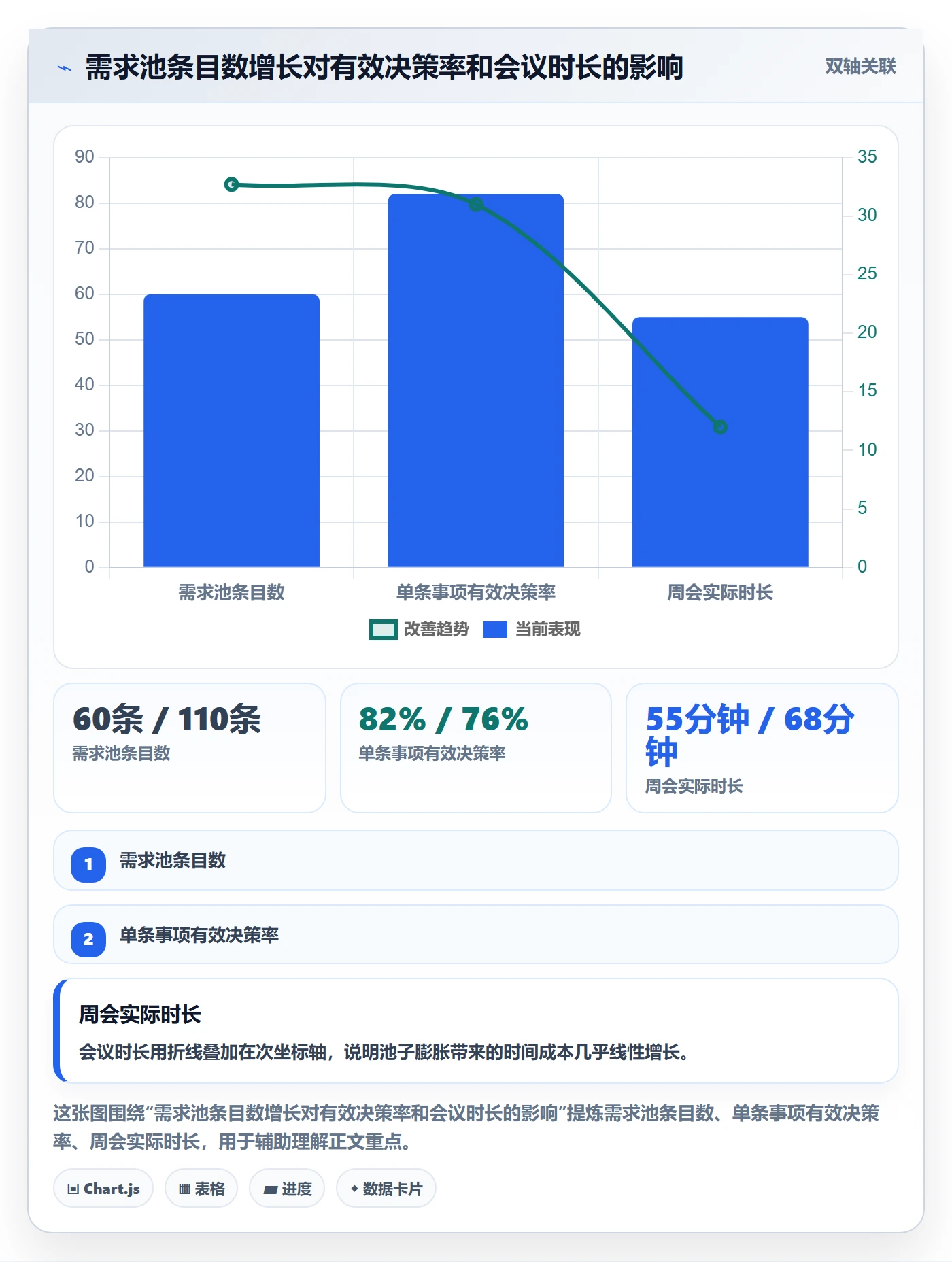Viewport: 952px width, 1262px height.
Task: Click the 当前表现 legend label
Action: coord(548,630)
